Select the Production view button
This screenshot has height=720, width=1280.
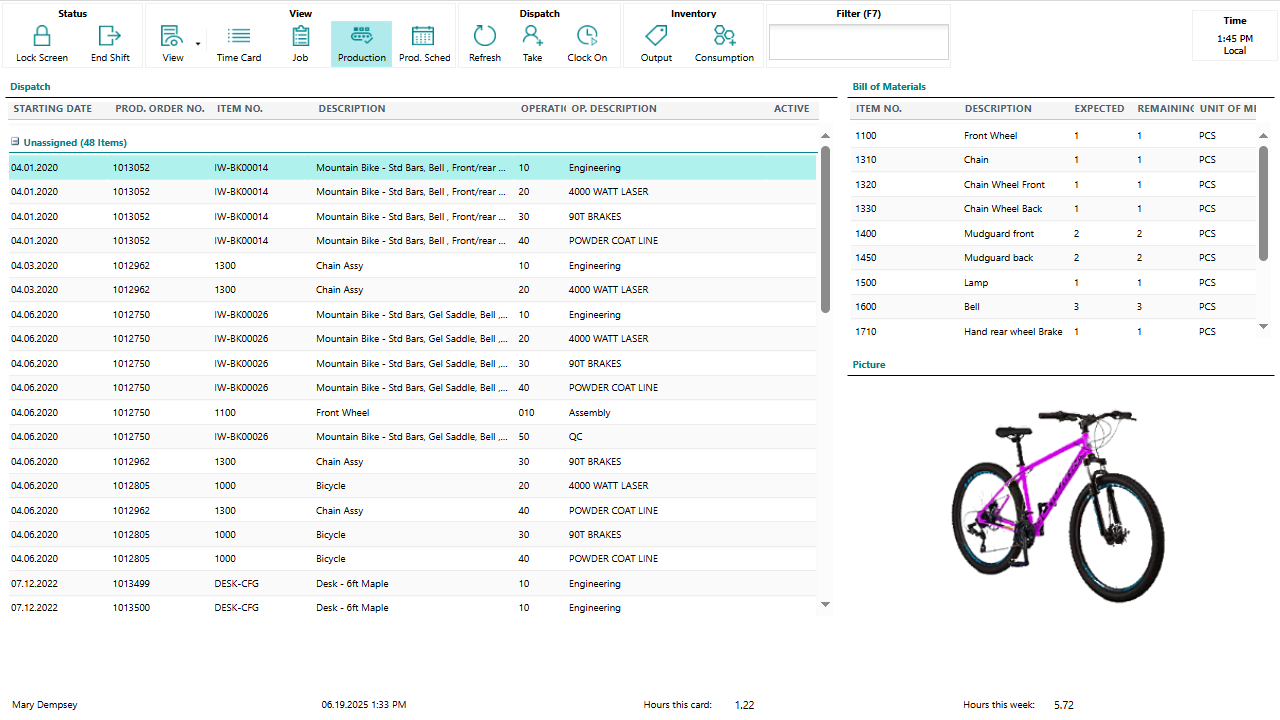click(361, 44)
